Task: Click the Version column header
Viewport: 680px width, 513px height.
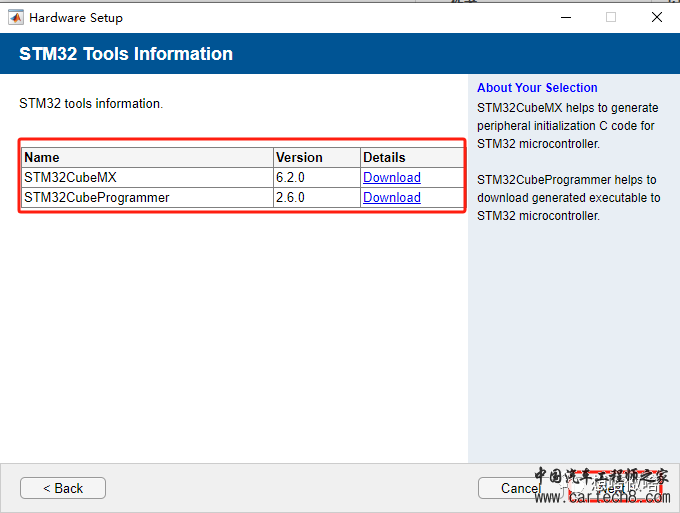Action: pos(317,157)
